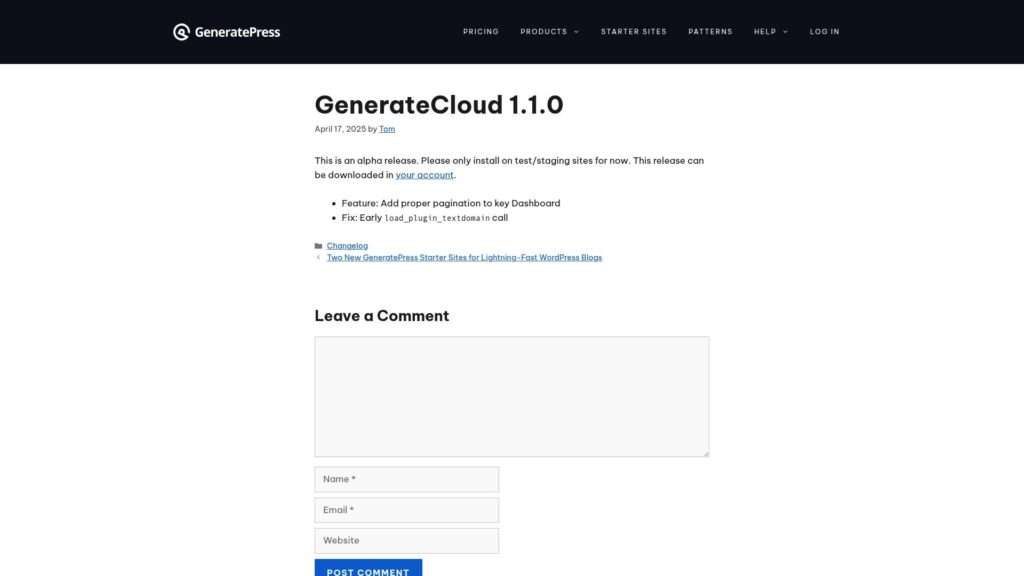Open author Tom's profile link
The width and height of the screenshot is (1024, 576).
(387, 129)
